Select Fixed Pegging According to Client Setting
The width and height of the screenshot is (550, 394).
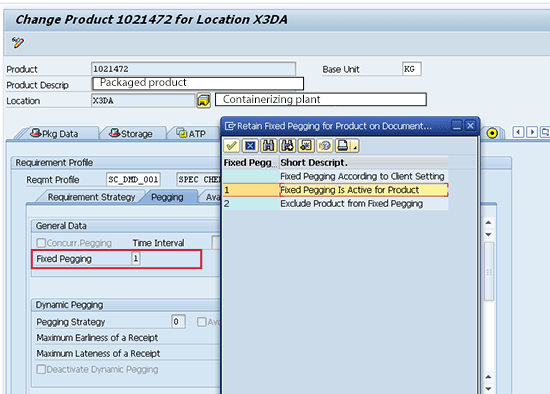(x=336, y=176)
